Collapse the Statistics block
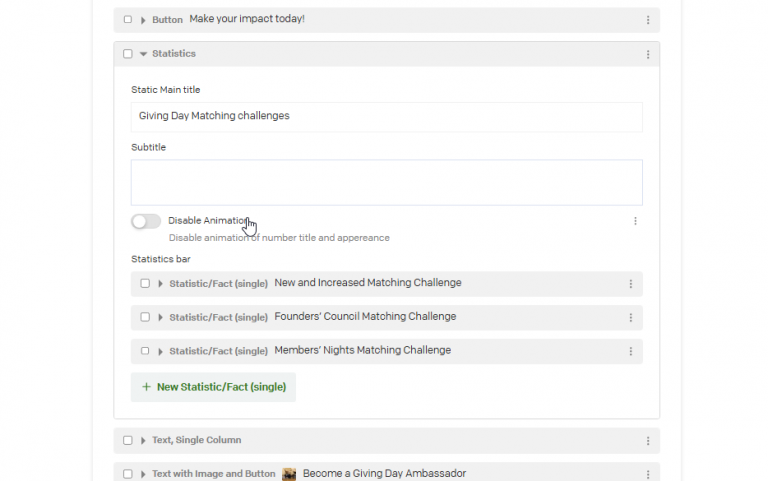Viewport: 768px width, 481px height. click(x=143, y=54)
